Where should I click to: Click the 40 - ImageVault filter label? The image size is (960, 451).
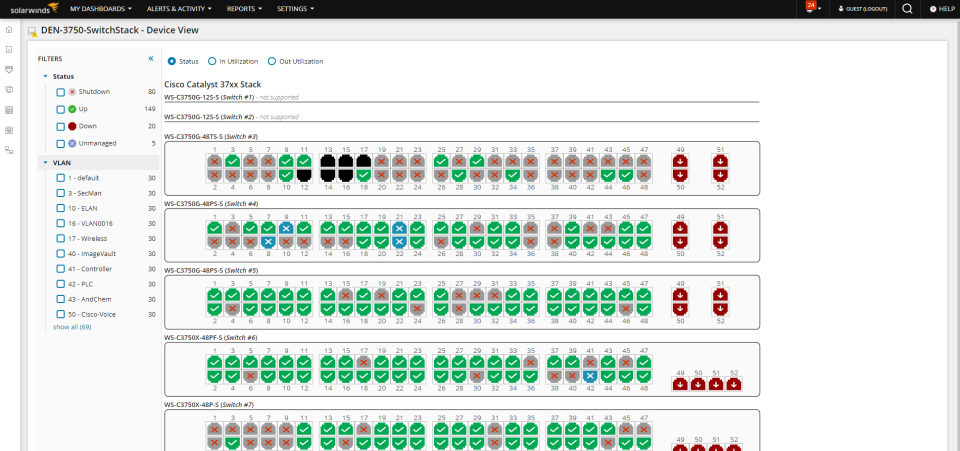click(92, 253)
